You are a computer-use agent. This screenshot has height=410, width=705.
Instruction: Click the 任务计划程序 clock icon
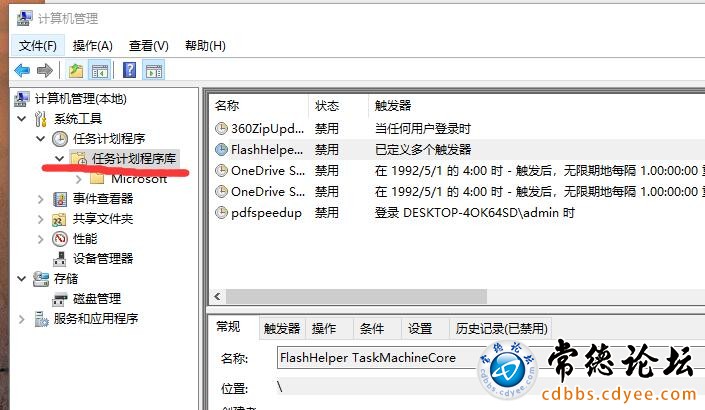click(x=60, y=138)
